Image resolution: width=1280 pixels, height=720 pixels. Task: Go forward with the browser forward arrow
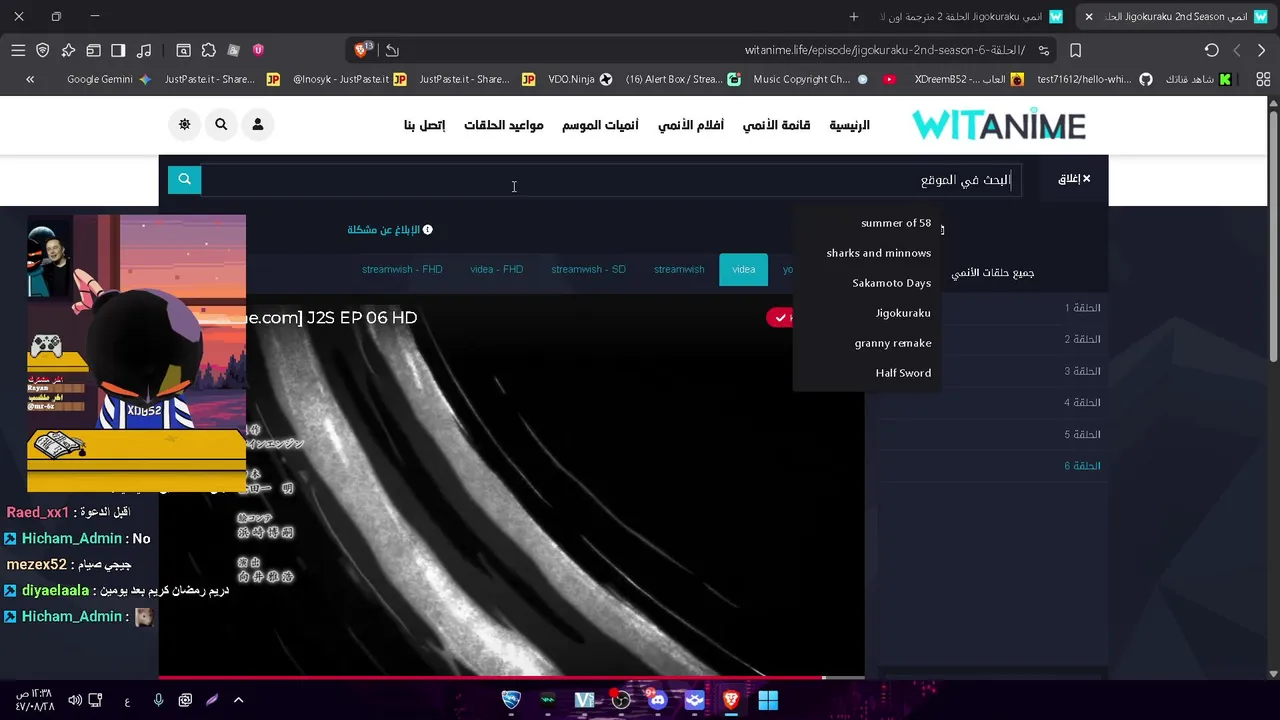1237,50
